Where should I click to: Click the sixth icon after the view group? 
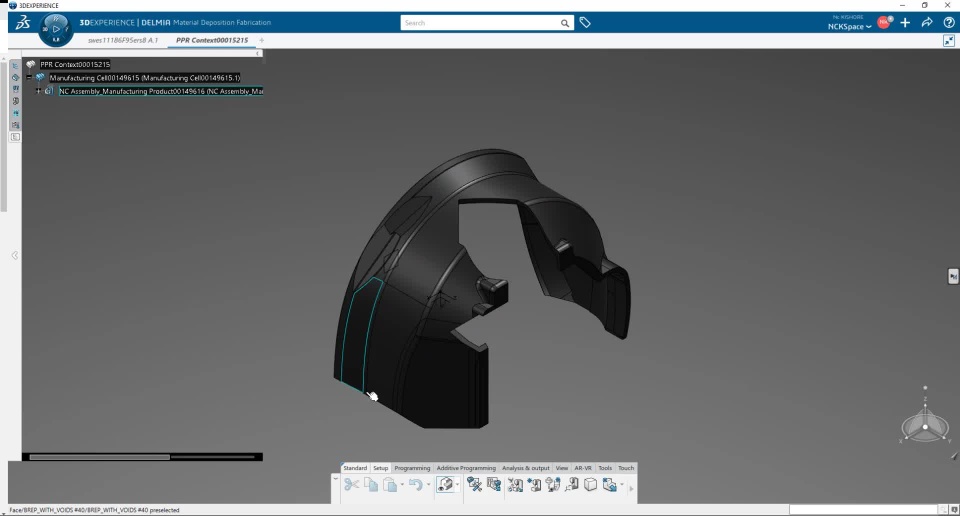(572, 485)
